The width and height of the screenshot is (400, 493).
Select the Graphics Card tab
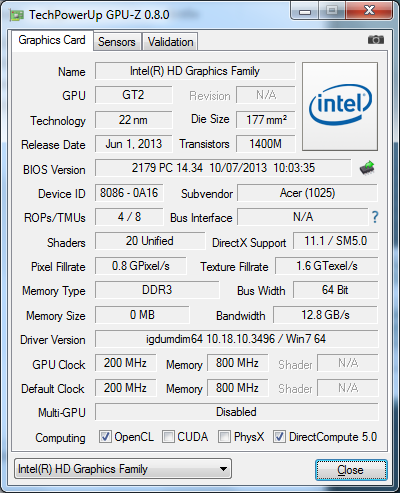pyautogui.click(x=52, y=41)
